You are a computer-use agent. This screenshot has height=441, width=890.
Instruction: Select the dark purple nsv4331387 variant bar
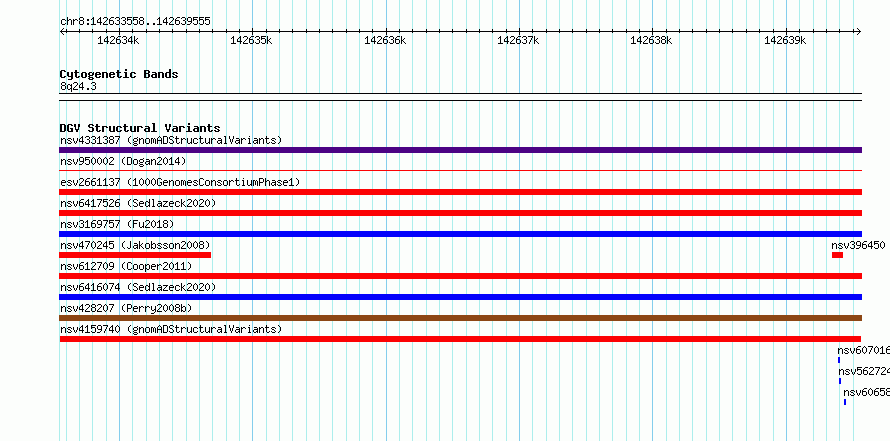460,150
